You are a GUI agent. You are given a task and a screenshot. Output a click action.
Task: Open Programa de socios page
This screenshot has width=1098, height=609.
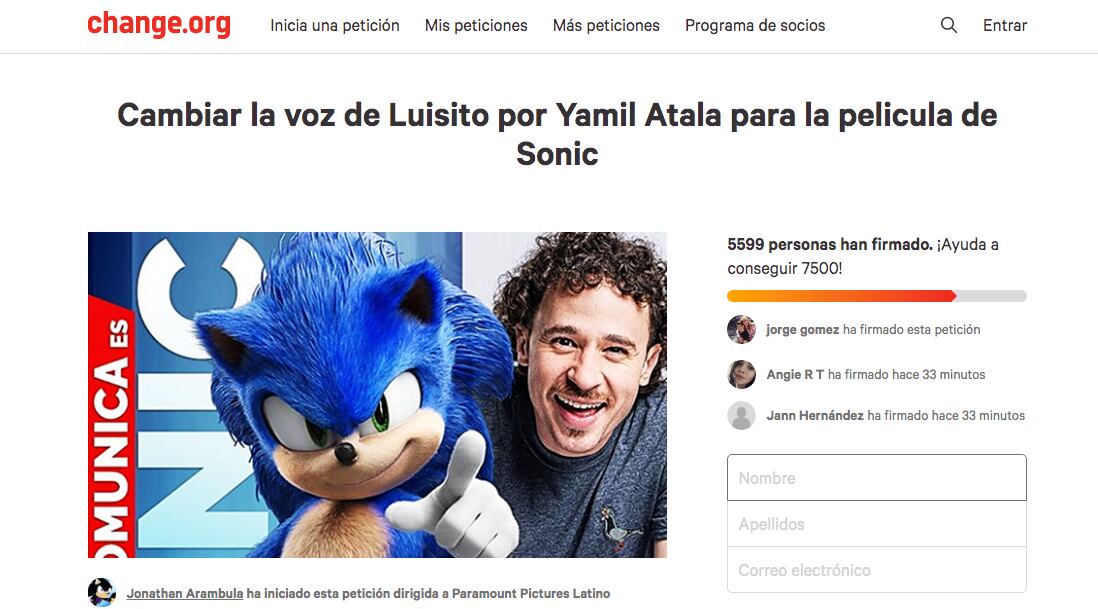point(755,25)
